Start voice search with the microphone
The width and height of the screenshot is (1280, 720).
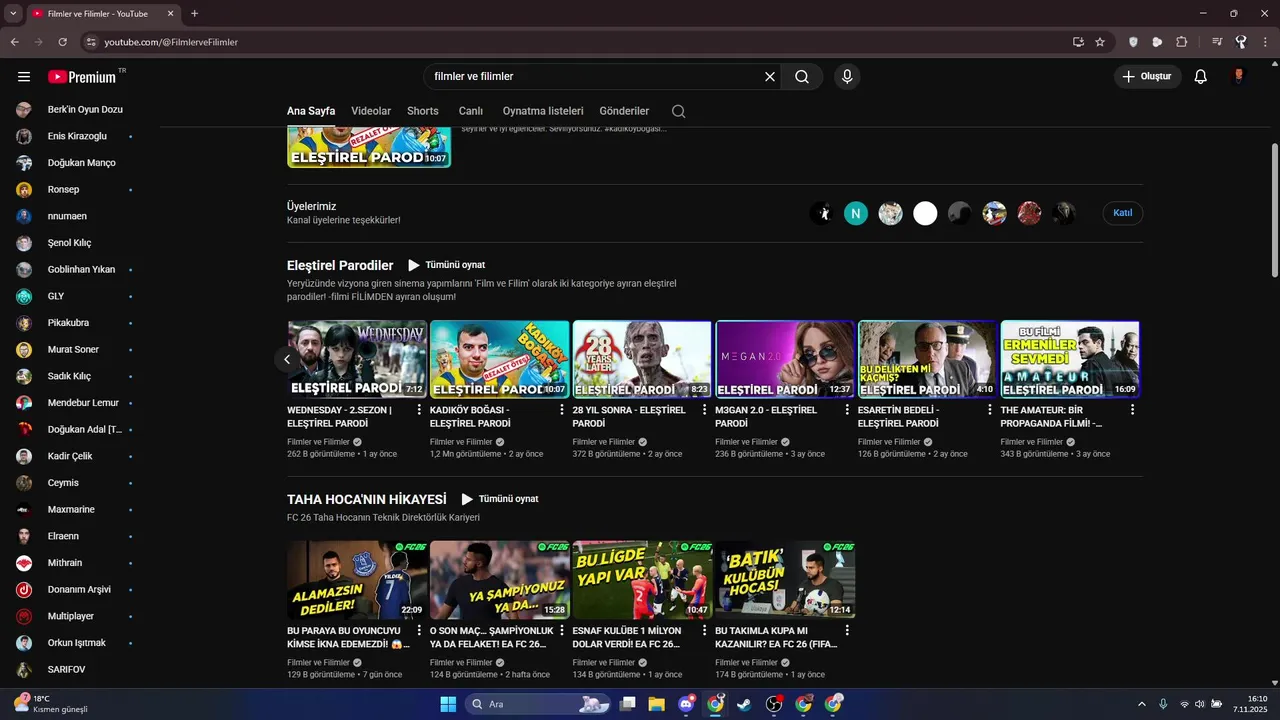pyautogui.click(x=847, y=77)
